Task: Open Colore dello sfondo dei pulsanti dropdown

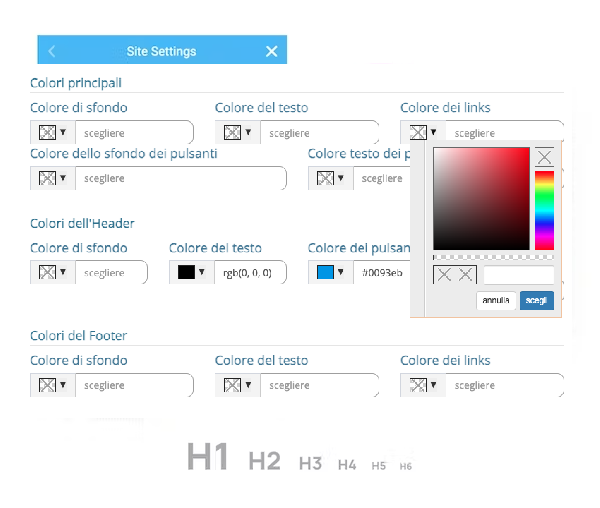Action: 53,178
